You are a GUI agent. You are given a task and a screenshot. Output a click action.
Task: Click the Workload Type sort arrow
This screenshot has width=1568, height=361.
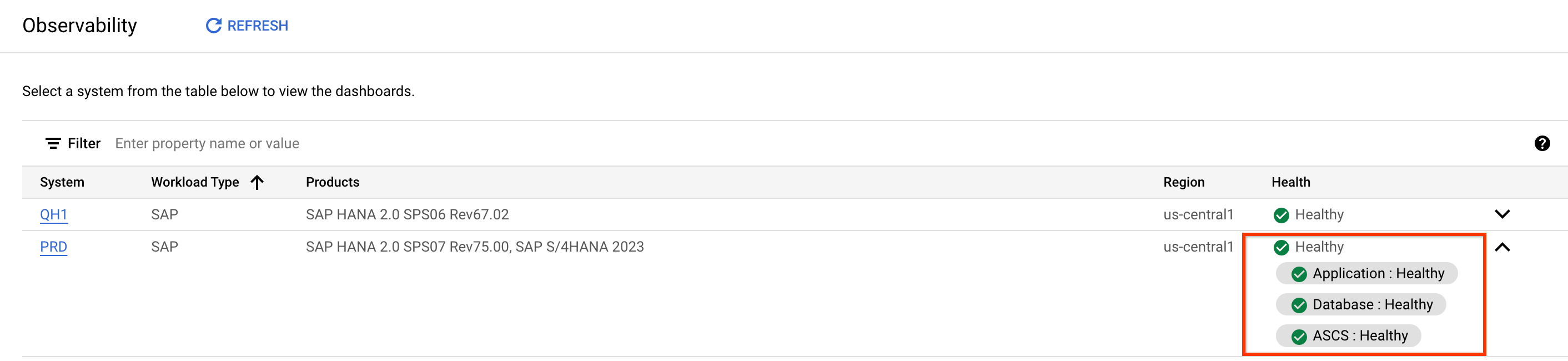[258, 182]
